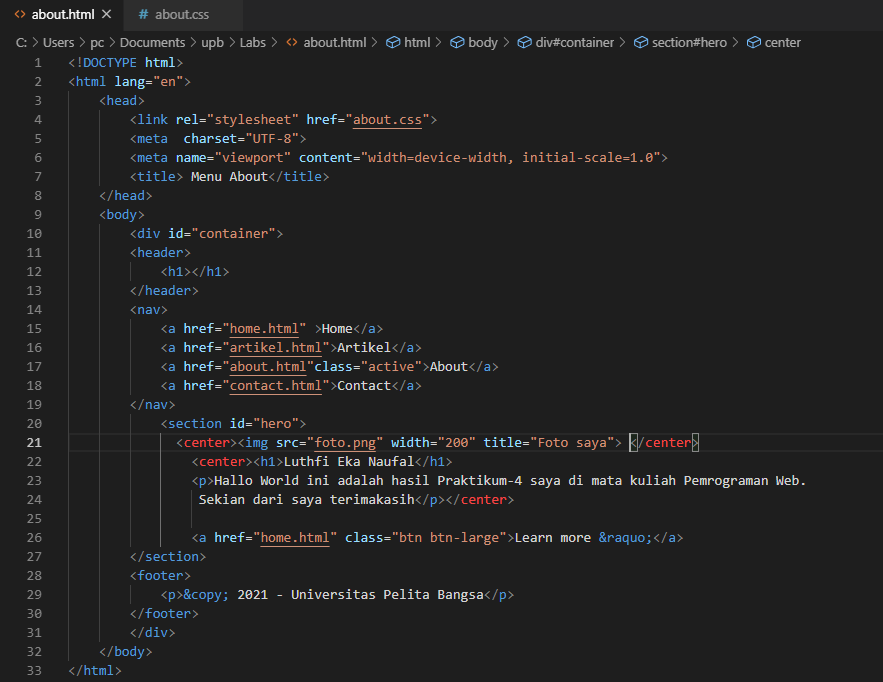This screenshot has width=883, height=682.
Task: Click line number 21 in the gutter
Action: (33, 442)
